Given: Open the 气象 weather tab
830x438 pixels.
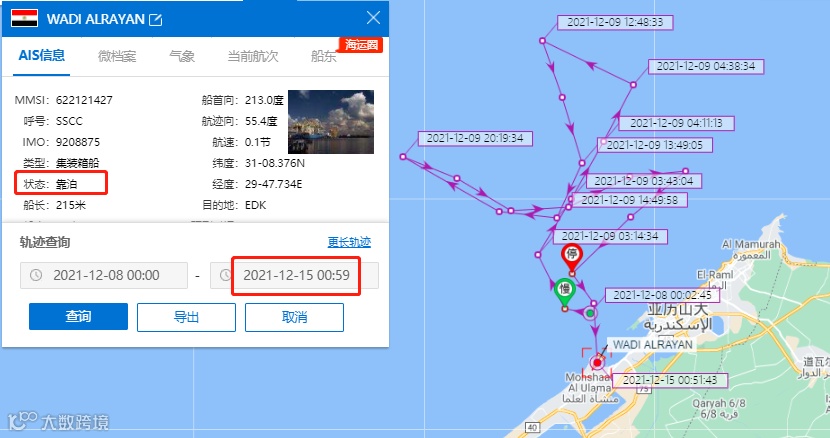Looking at the screenshot, I should pyautogui.click(x=182, y=56).
